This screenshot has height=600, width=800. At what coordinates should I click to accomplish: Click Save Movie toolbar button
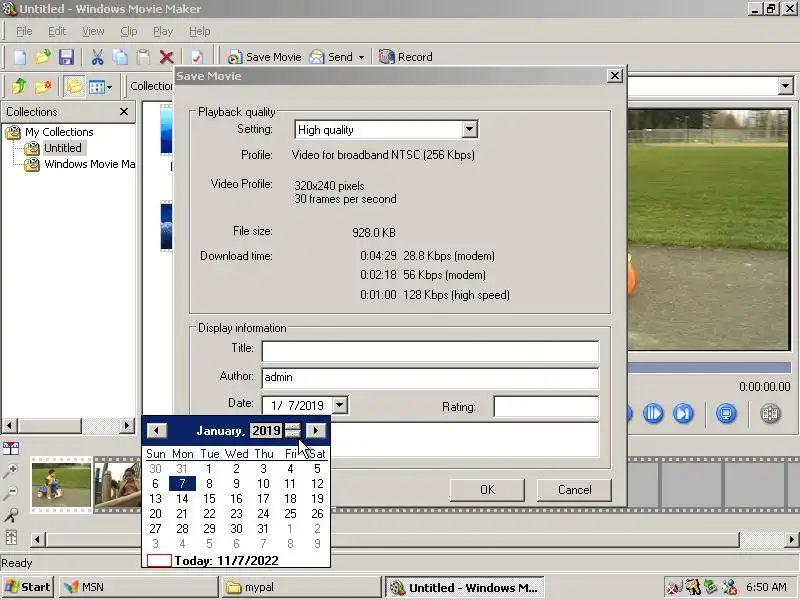coord(264,57)
